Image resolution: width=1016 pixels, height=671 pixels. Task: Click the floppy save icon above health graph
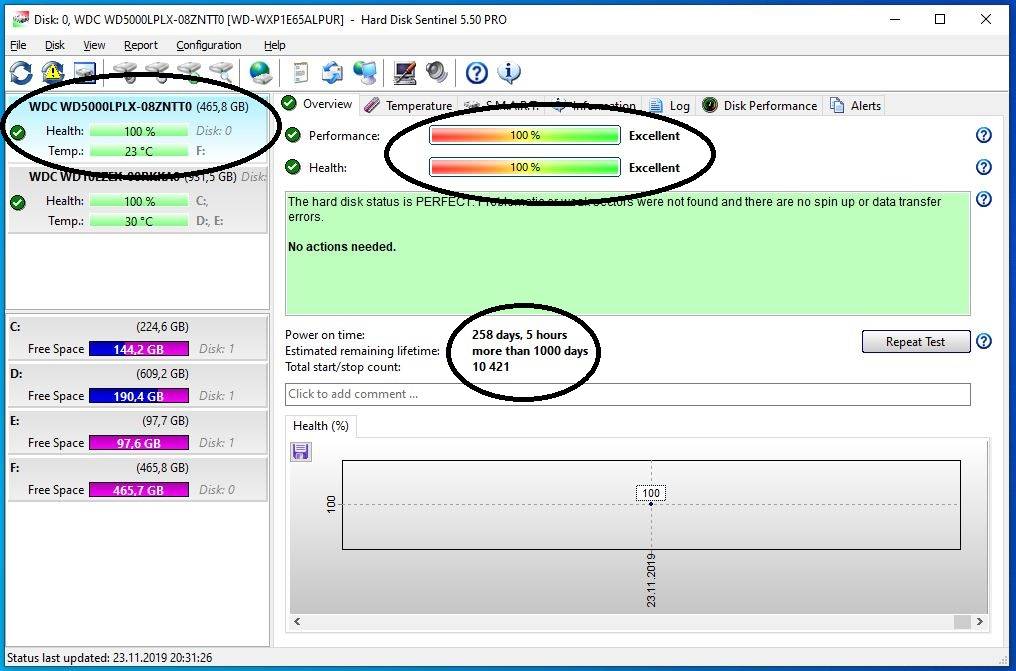[301, 451]
